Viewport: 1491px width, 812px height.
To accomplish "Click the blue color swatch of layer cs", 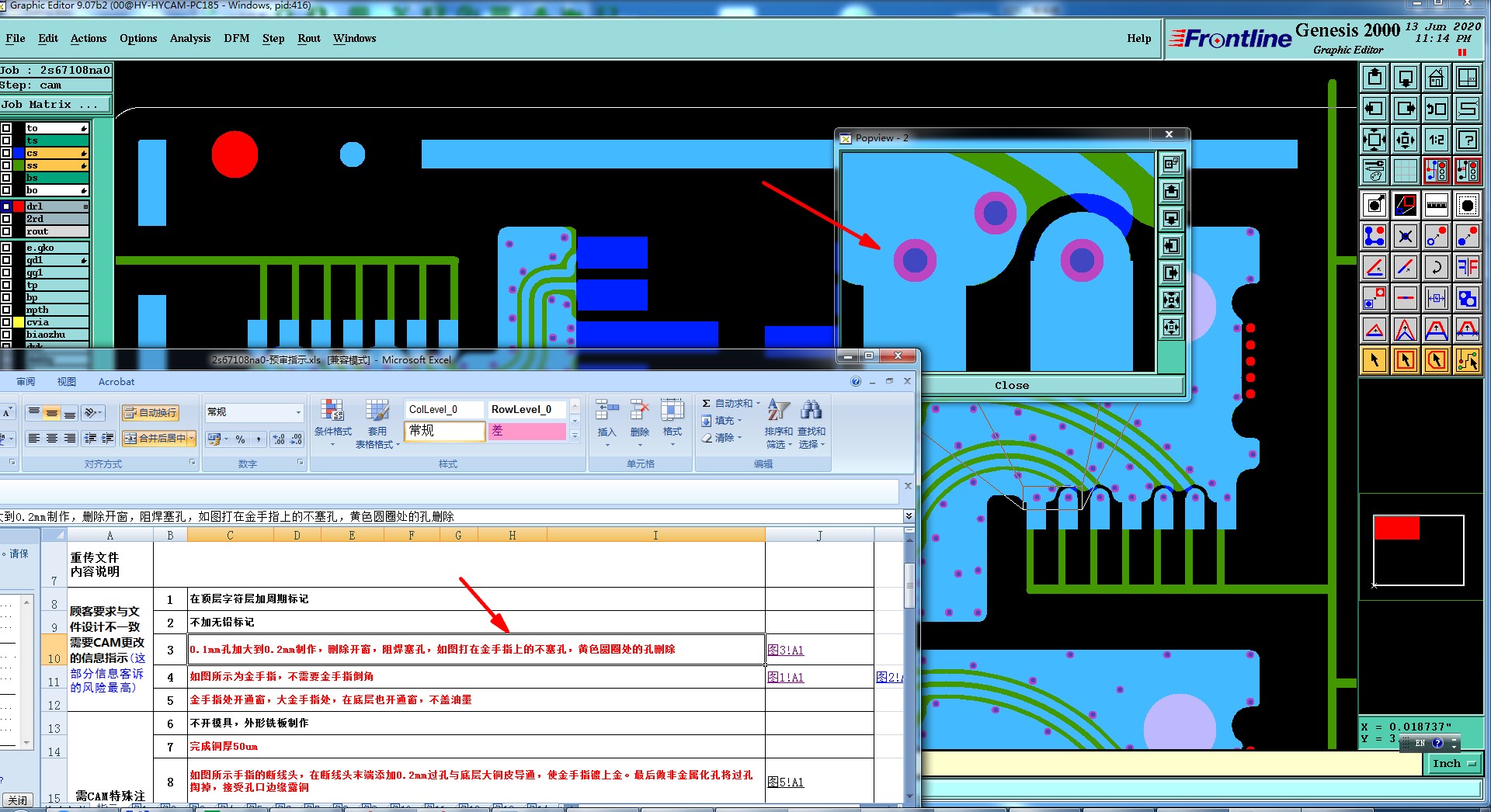I will [x=19, y=153].
